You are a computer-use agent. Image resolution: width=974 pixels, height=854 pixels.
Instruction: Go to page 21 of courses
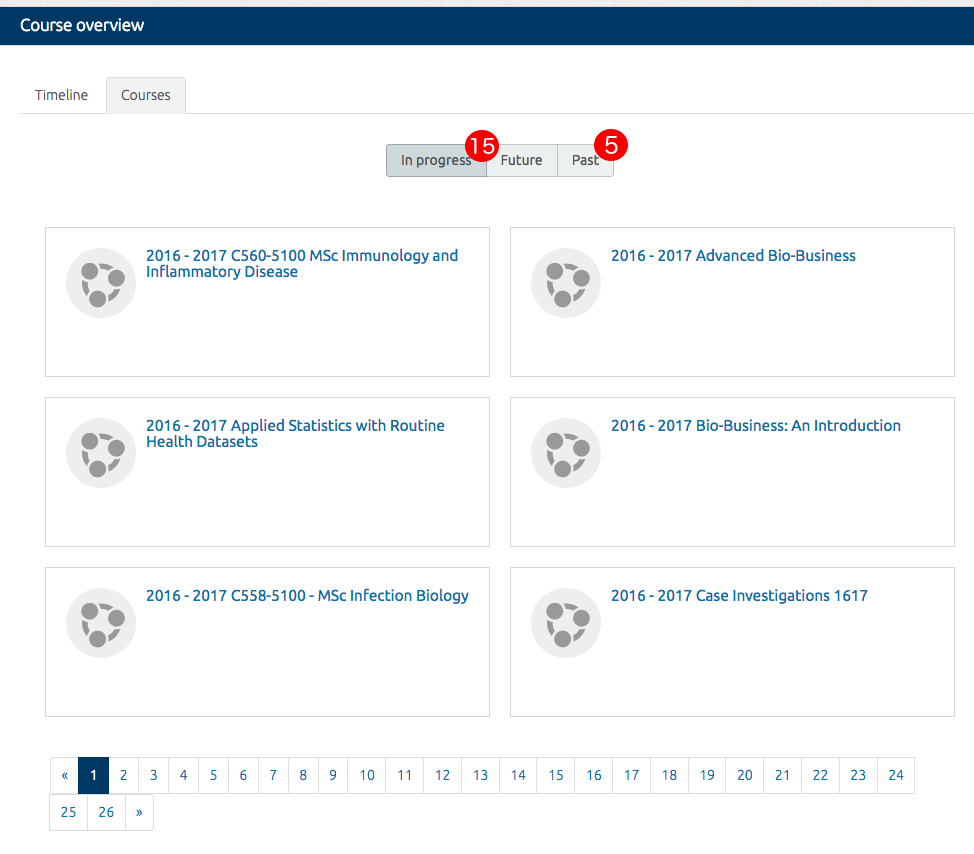point(783,775)
